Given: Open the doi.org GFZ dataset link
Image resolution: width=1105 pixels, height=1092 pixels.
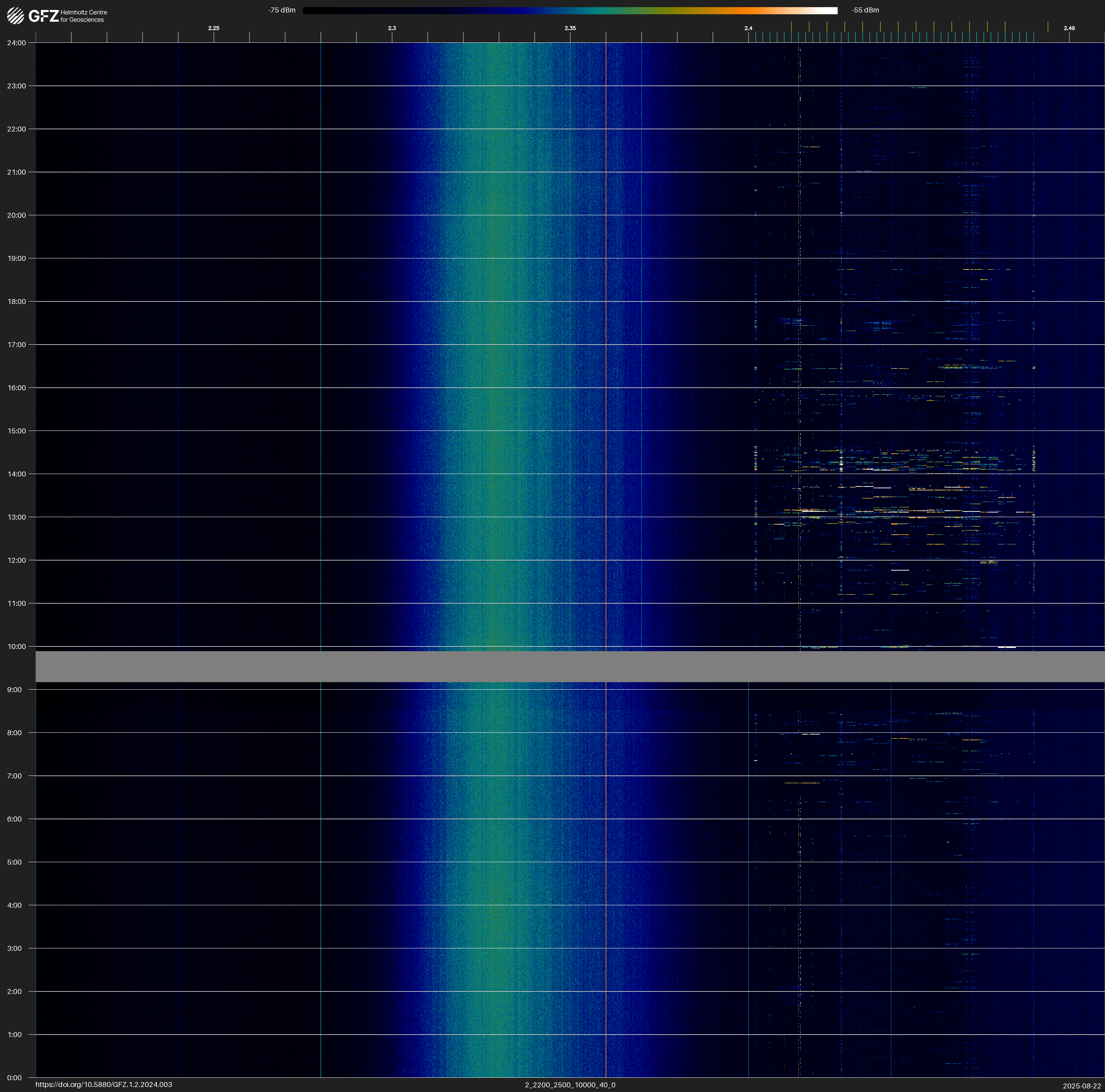Looking at the screenshot, I should 103,1085.
